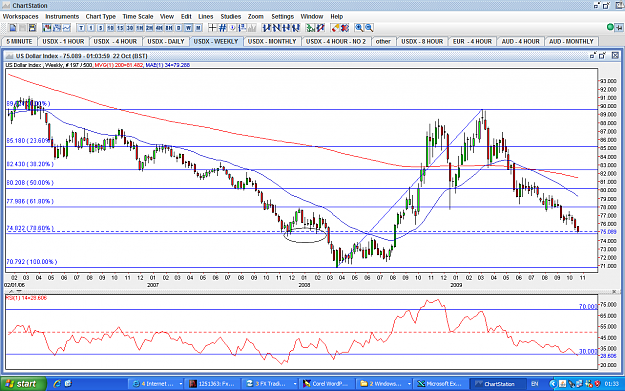Image resolution: width=625 pixels, height=391 pixels.
Task: Select the fourth line drawing tool
Action: [296, 28]
